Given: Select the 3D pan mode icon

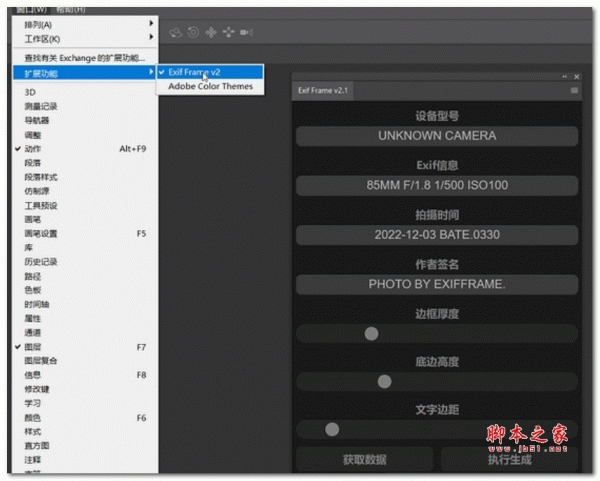Looking at the screenshot, I should pos(211,33).
